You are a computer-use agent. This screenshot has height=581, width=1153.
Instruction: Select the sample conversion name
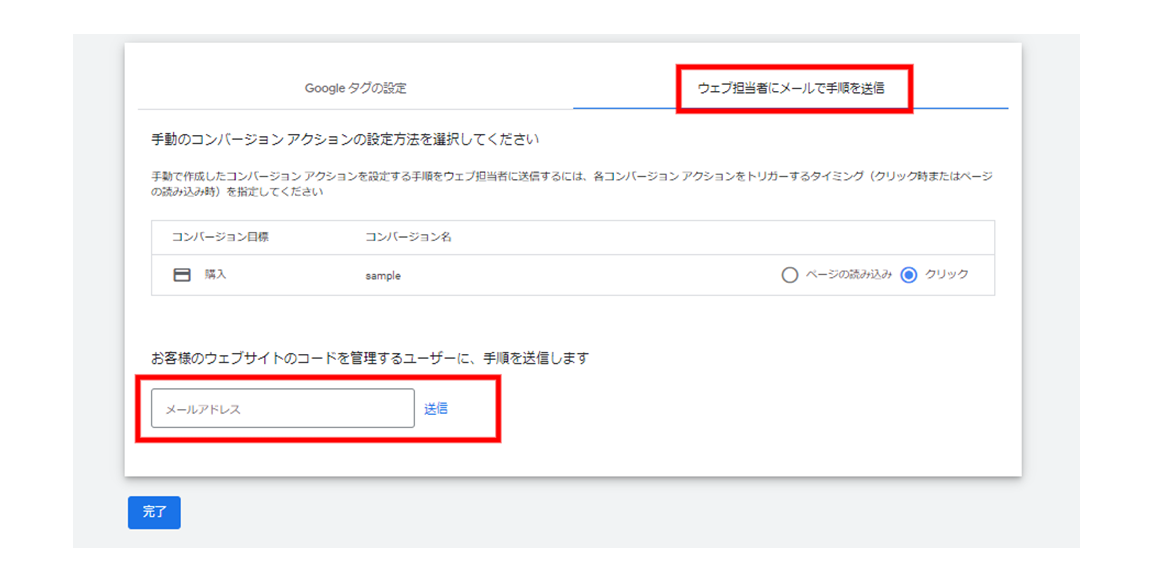[x=383, y=275]
